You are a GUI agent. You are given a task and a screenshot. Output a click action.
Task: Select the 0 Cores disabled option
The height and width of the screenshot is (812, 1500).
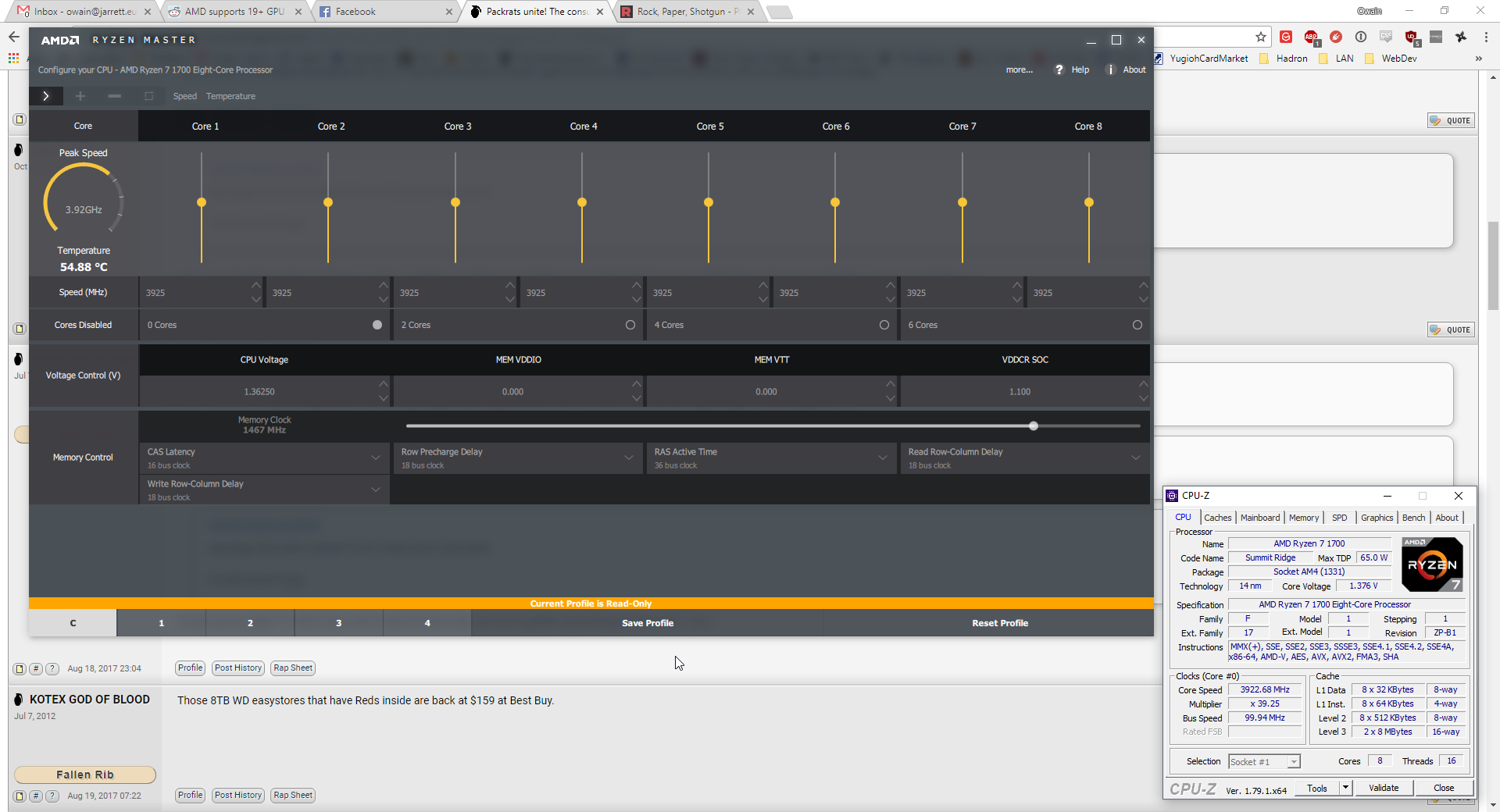click(377, 325)
